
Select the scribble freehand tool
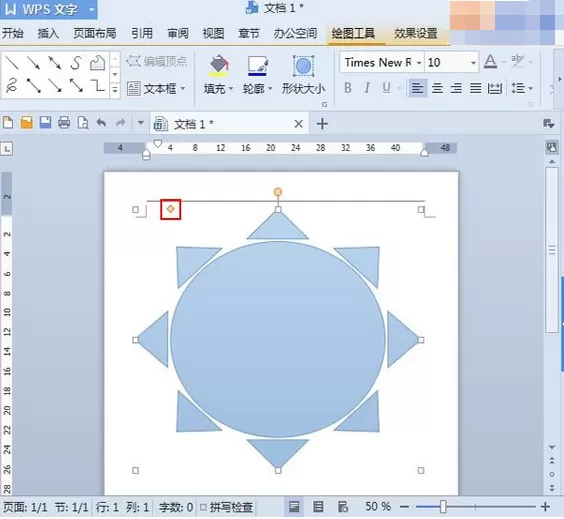coord(12,86)
